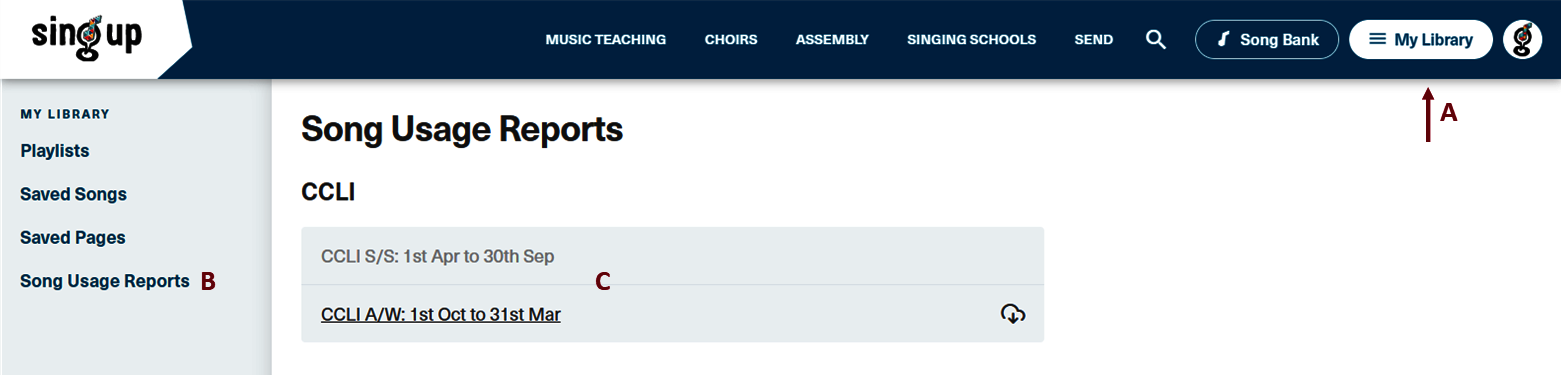Select Song Usage Reports in sidebar
1561x375 pixels.
click(x=105, y=281)
